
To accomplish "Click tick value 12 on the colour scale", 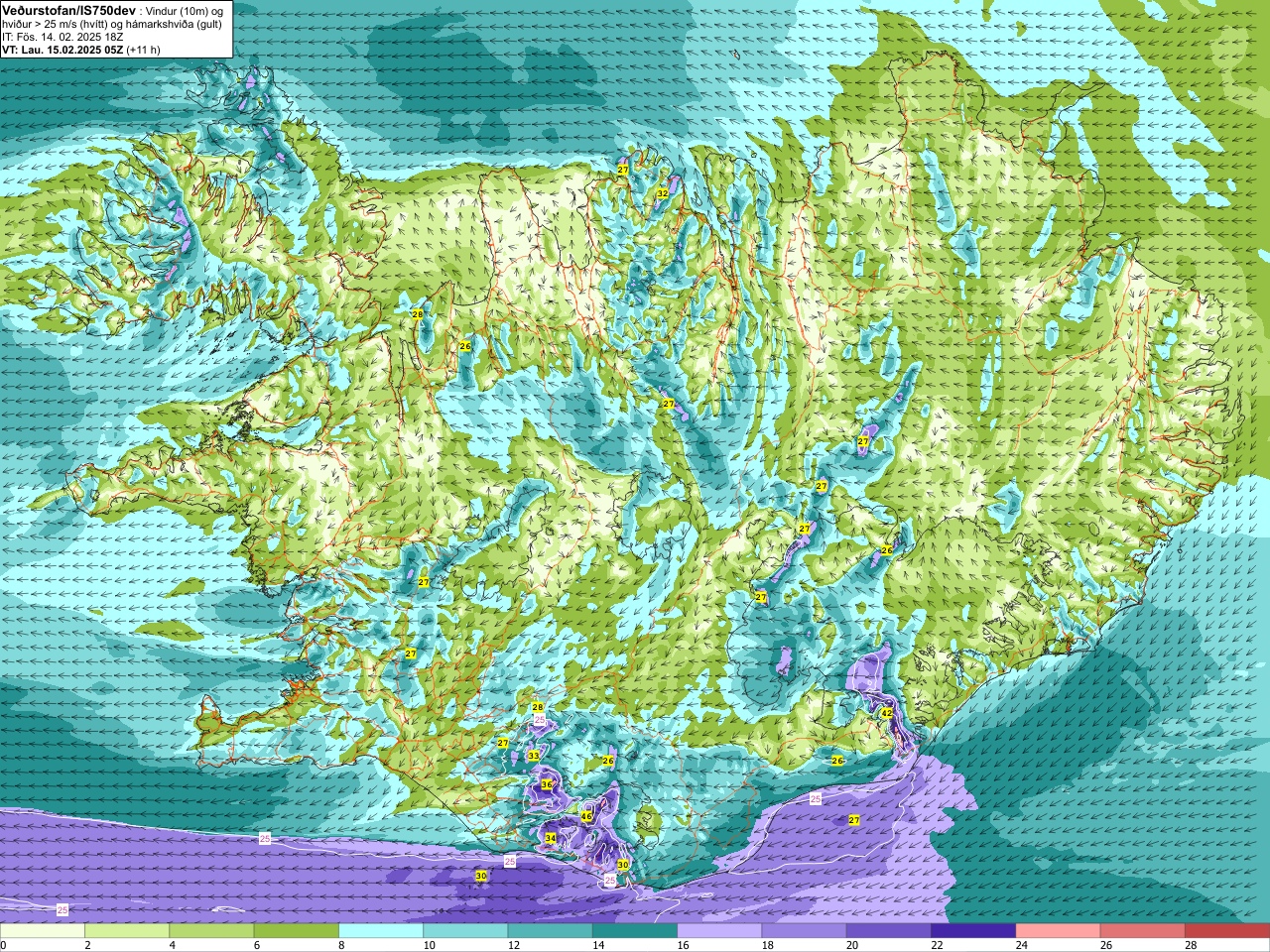I will pos(513,945).
